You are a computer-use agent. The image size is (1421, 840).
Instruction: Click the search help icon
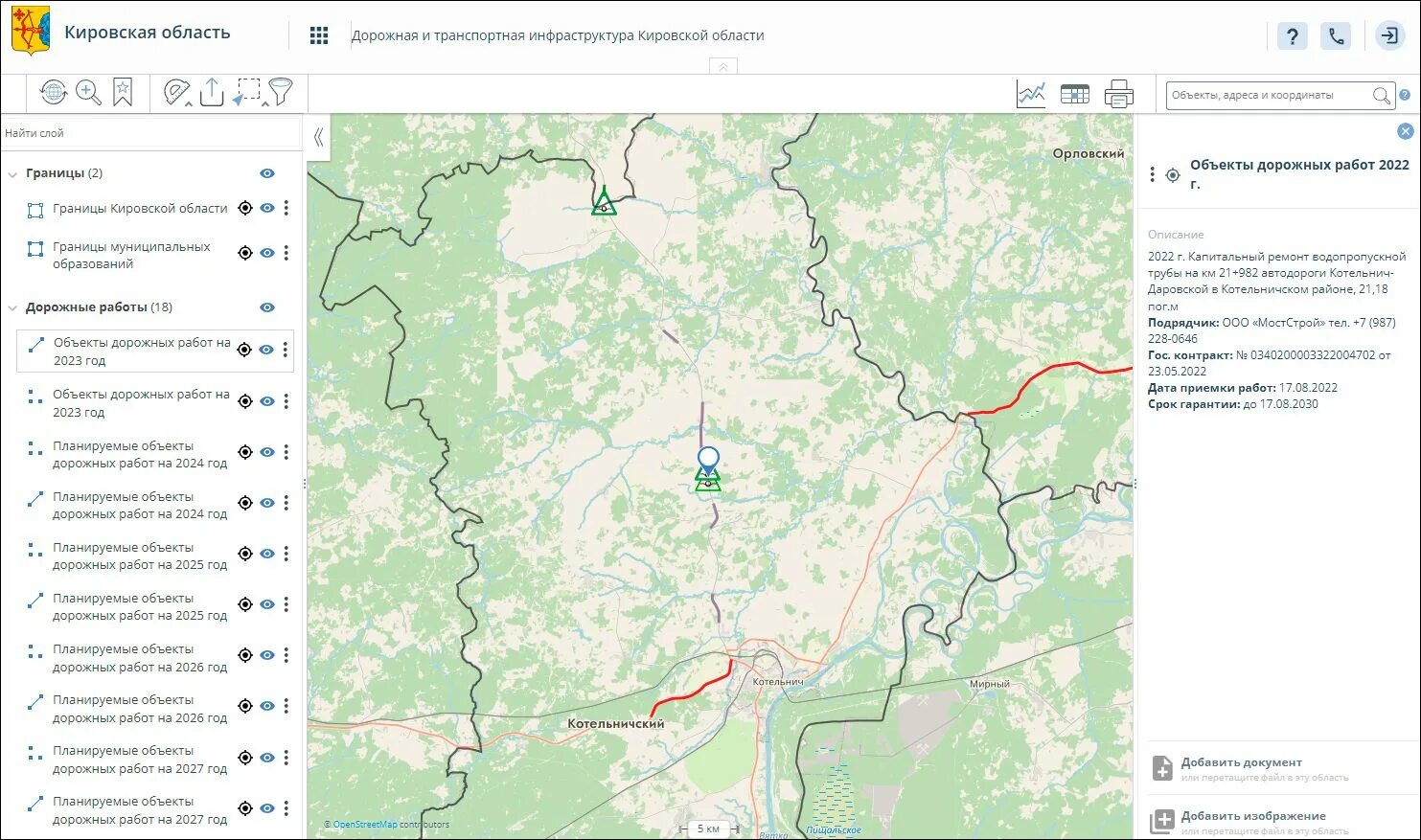point(1405,96)
